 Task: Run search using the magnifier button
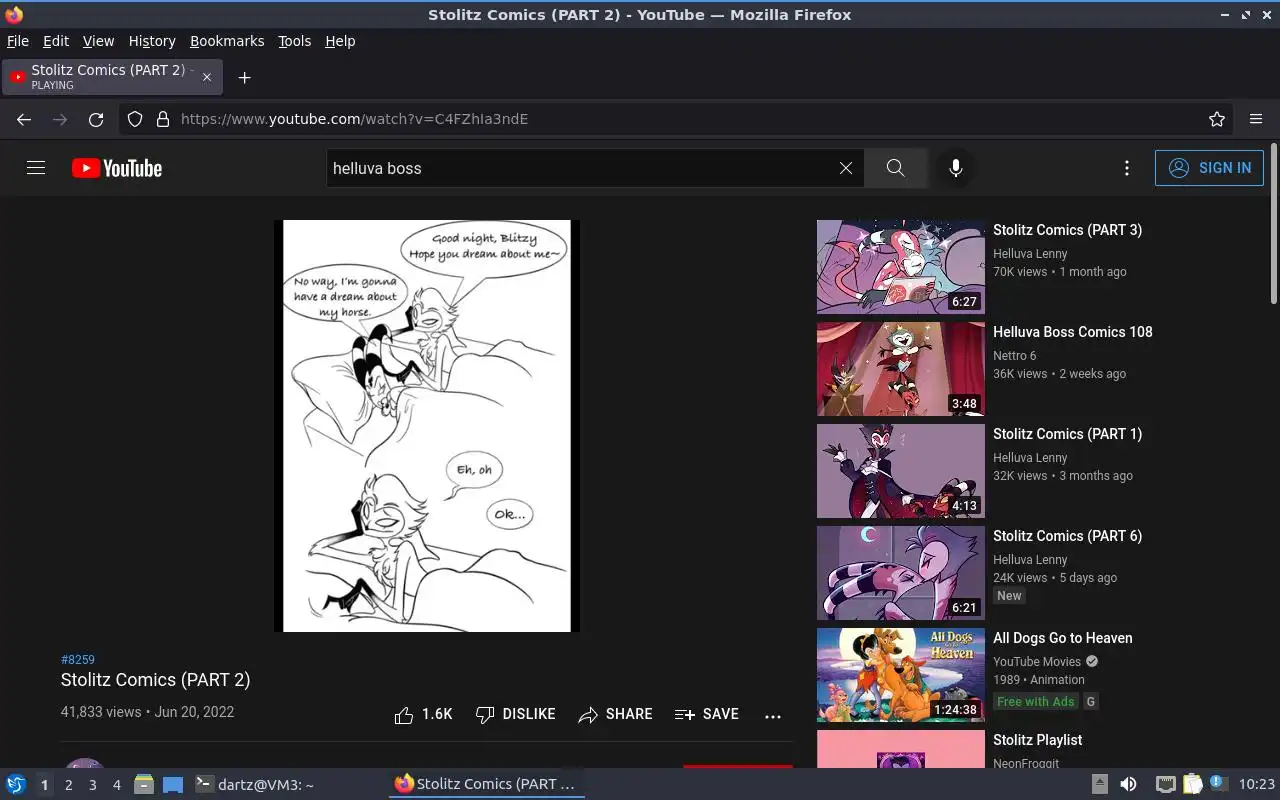(895, 168)
